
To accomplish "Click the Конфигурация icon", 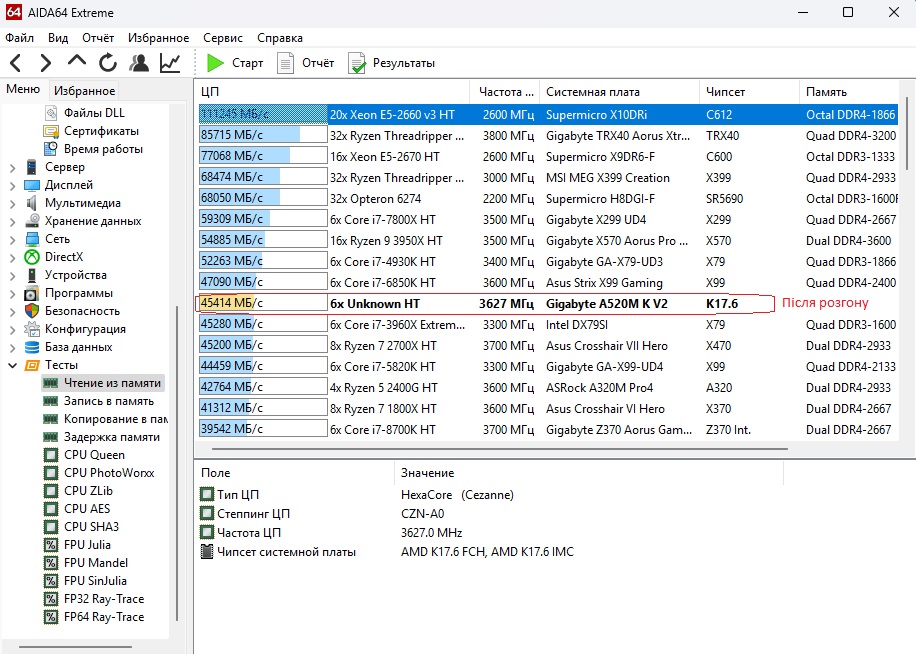I will 32,329.
